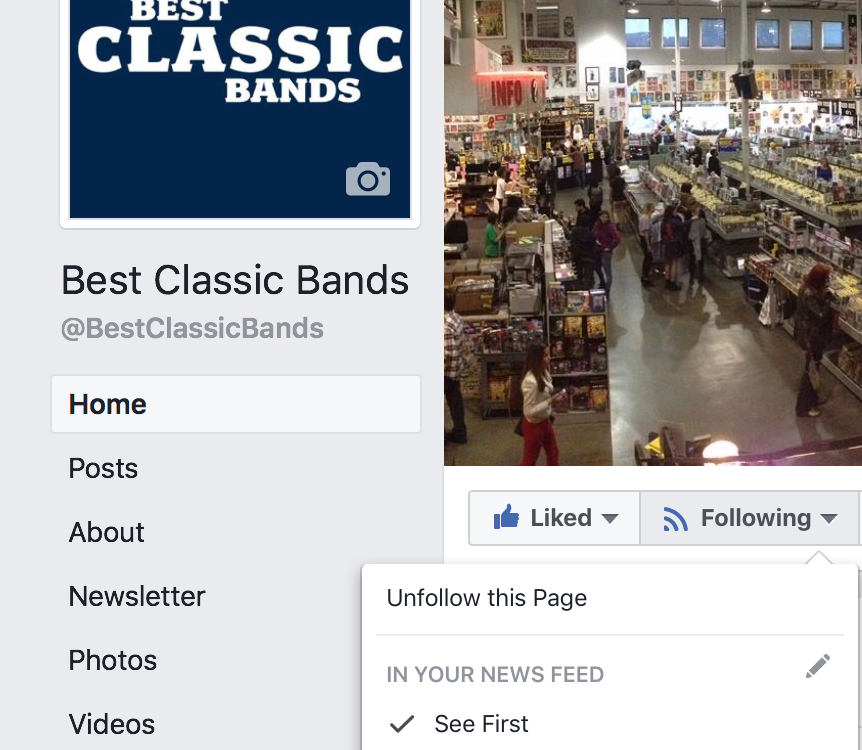The image size is (862, 750).
Task: Click the Best Classic Bands page name
Action: point(235,280)
